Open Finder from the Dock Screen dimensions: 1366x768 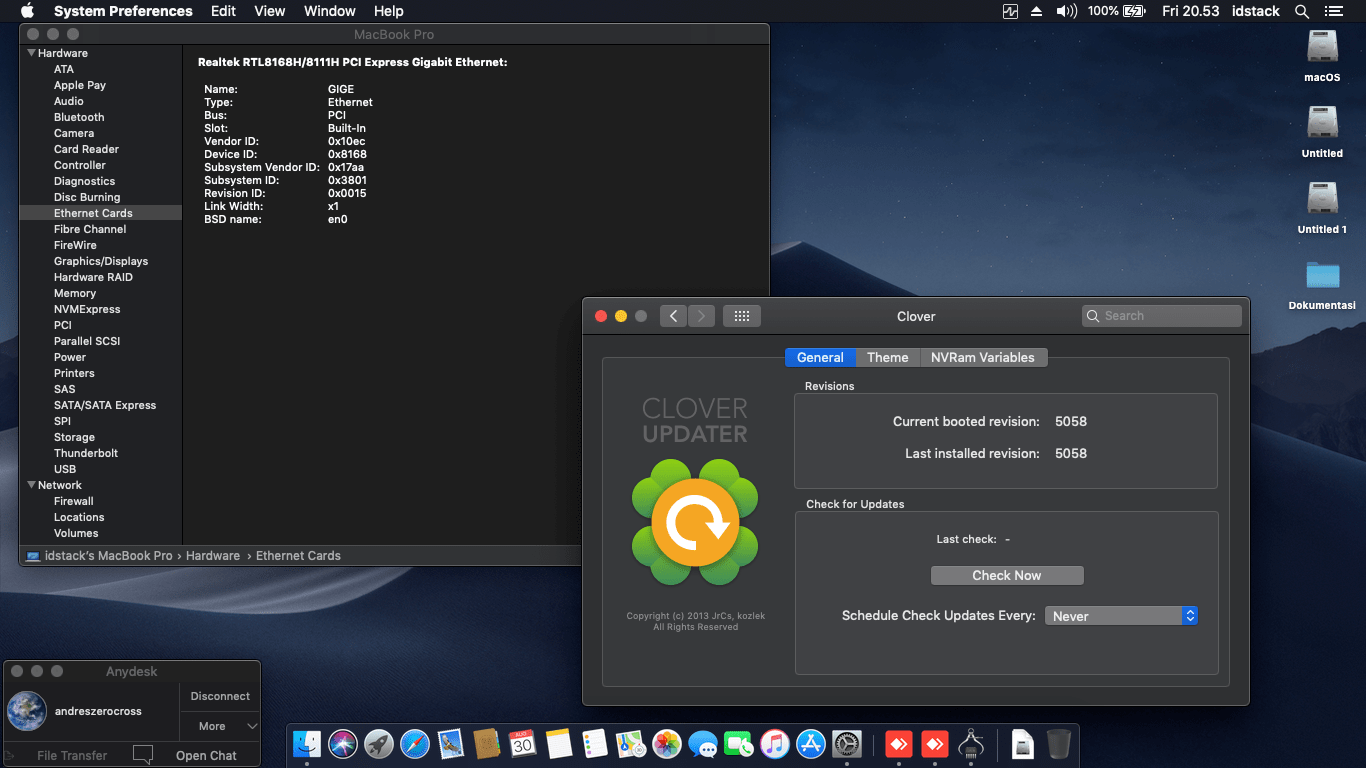(307, 744)
